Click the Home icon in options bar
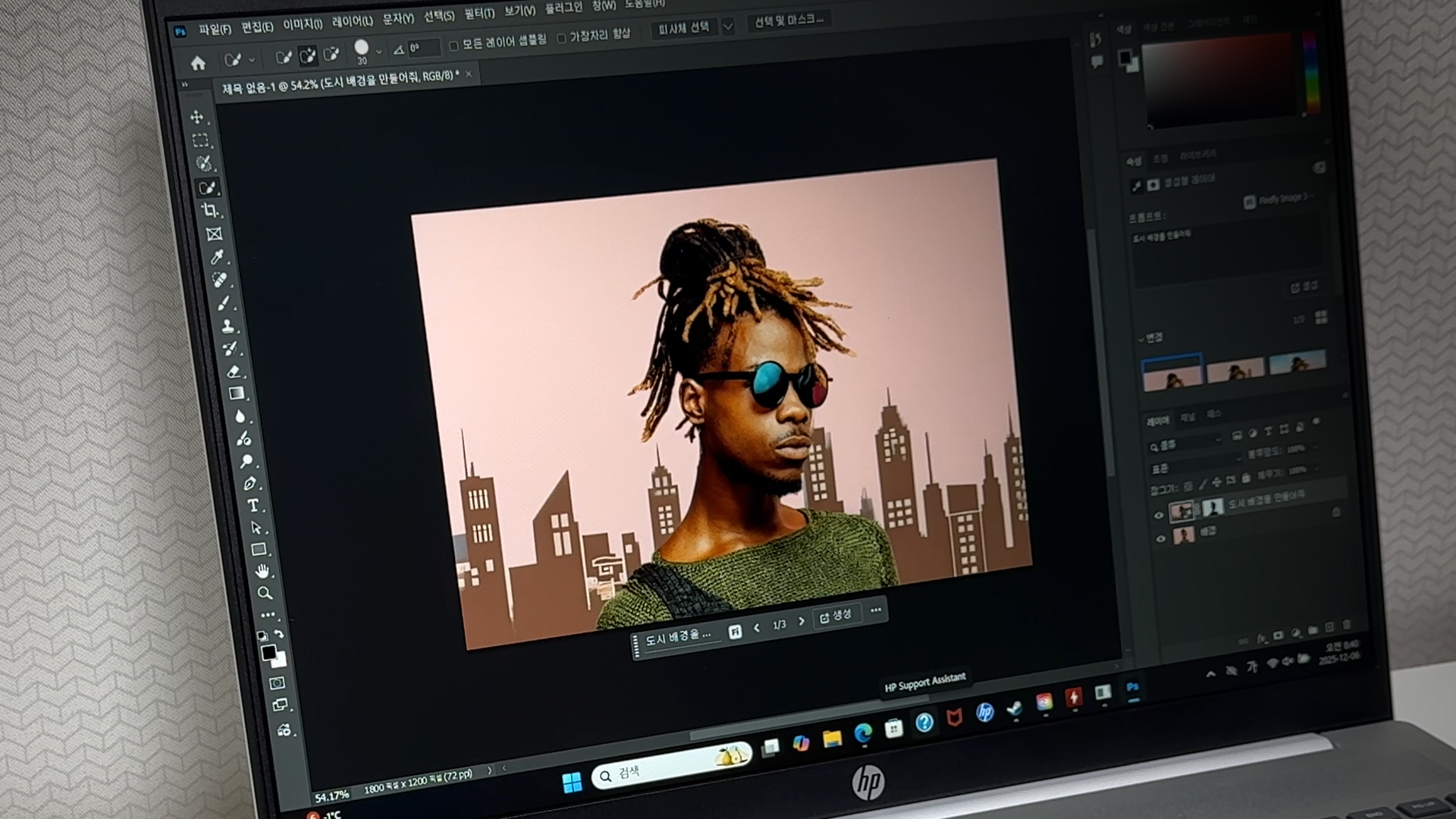This screenshot has height=819, width=1456. [x=198, y=64]
